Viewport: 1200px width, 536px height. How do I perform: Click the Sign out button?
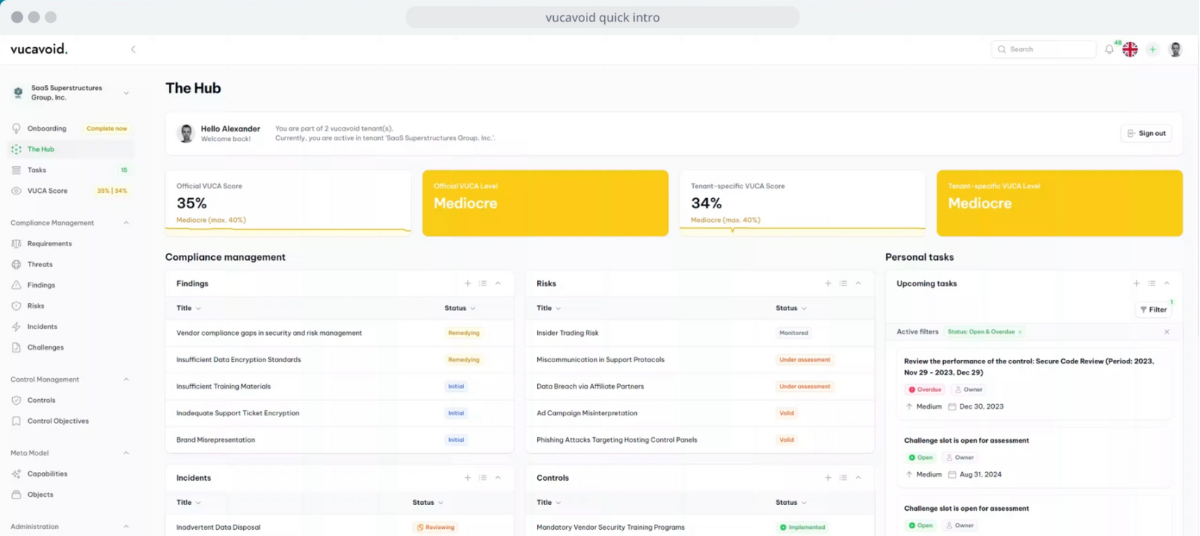coord(1146,133)
